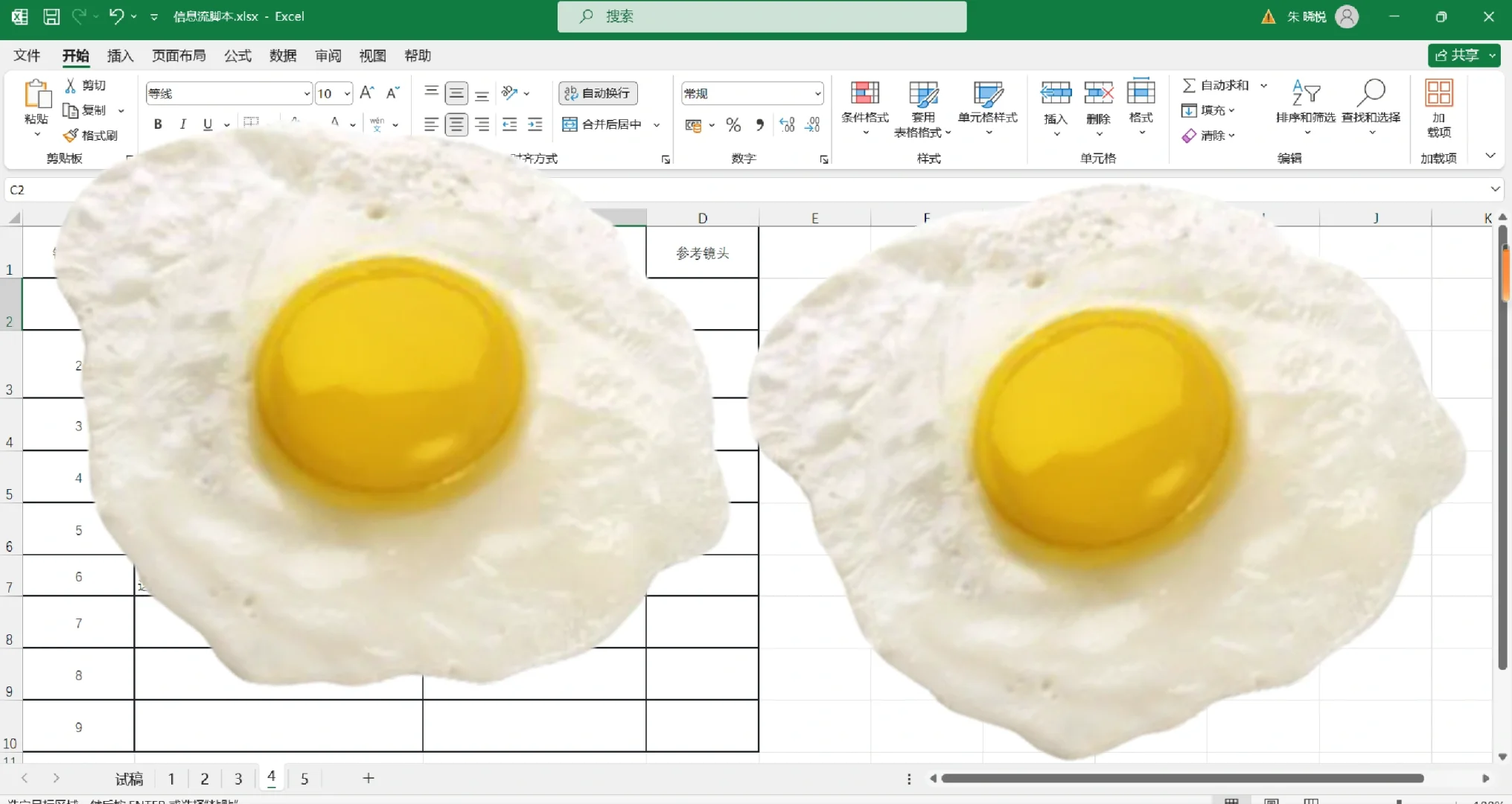Expand the font size dropdown
Viewport: 1512px width, 804px height.
click(x=347, y=94)
